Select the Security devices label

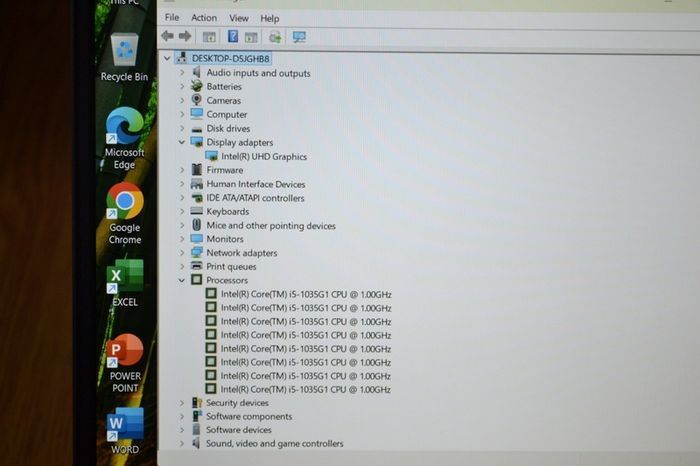point(237,403)
